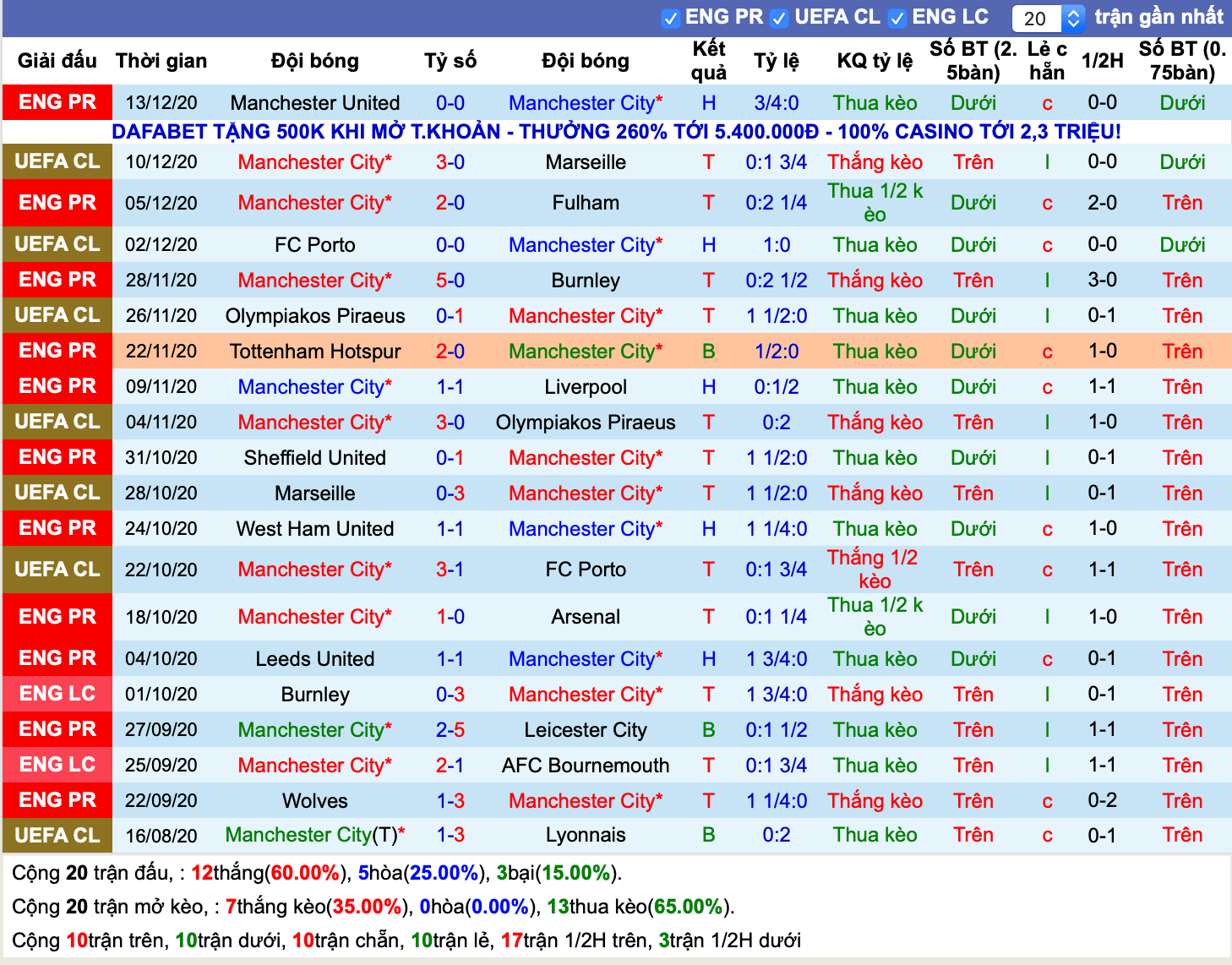Click Marseille in 28/10/20 row

(x=315, y=493)
